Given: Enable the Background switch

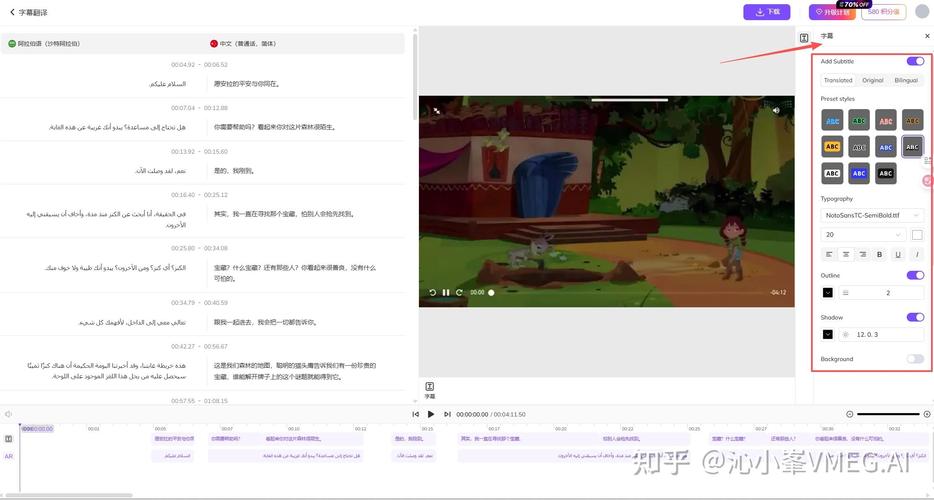Looking at the screenshot, I should (x=916, y=359).
